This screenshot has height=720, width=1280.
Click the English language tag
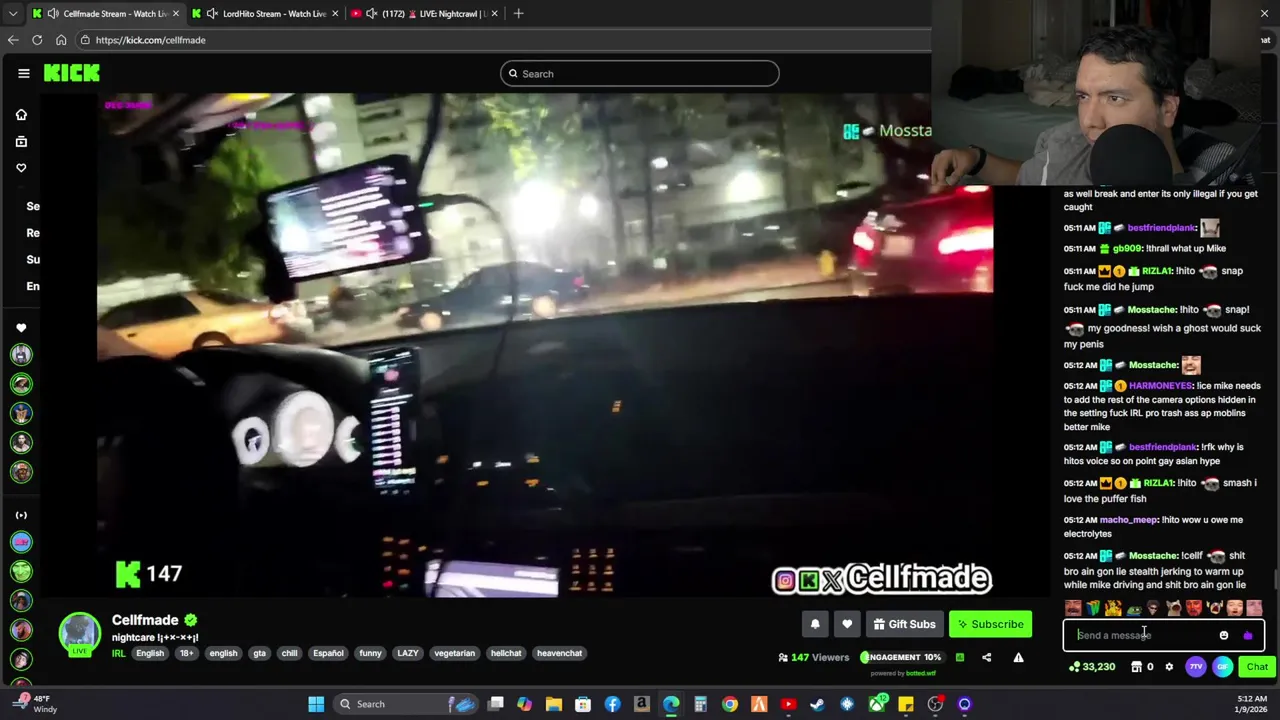(x=150, y=653)
